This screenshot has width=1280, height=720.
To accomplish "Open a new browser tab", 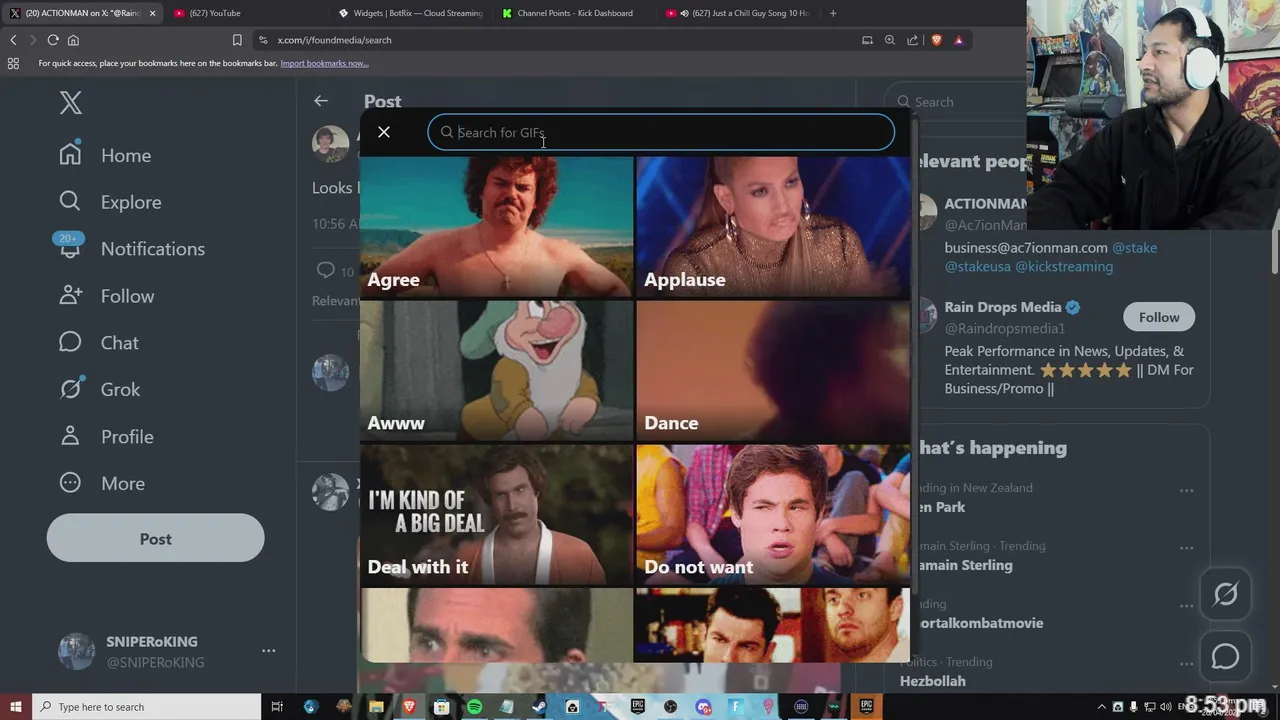I will click(x=833, y=13).
